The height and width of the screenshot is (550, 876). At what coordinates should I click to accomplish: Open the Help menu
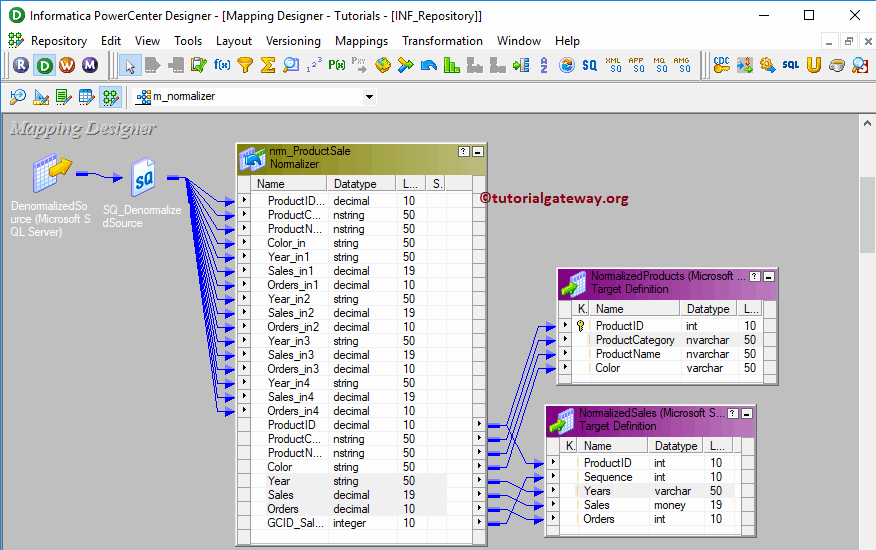coord(567,41)
